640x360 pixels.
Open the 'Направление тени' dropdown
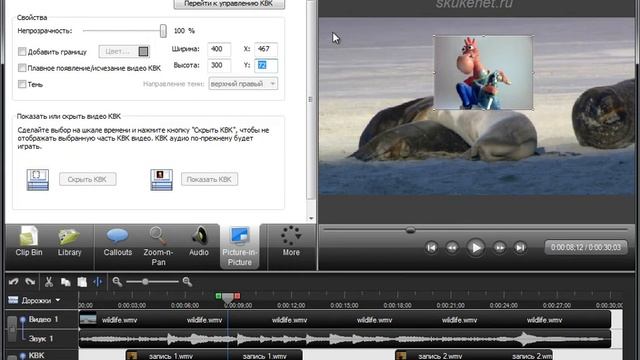point(243,84)
